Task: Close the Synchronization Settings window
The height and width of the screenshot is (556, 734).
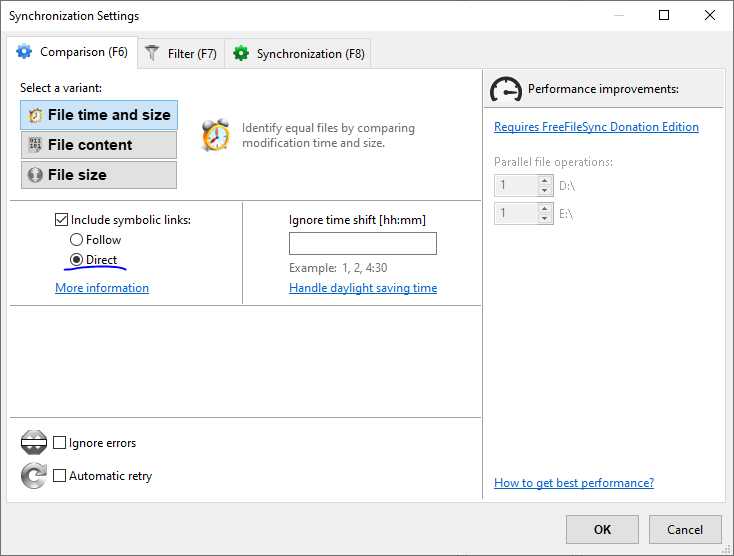Action: pyautogui.click(x=710, y=15)
